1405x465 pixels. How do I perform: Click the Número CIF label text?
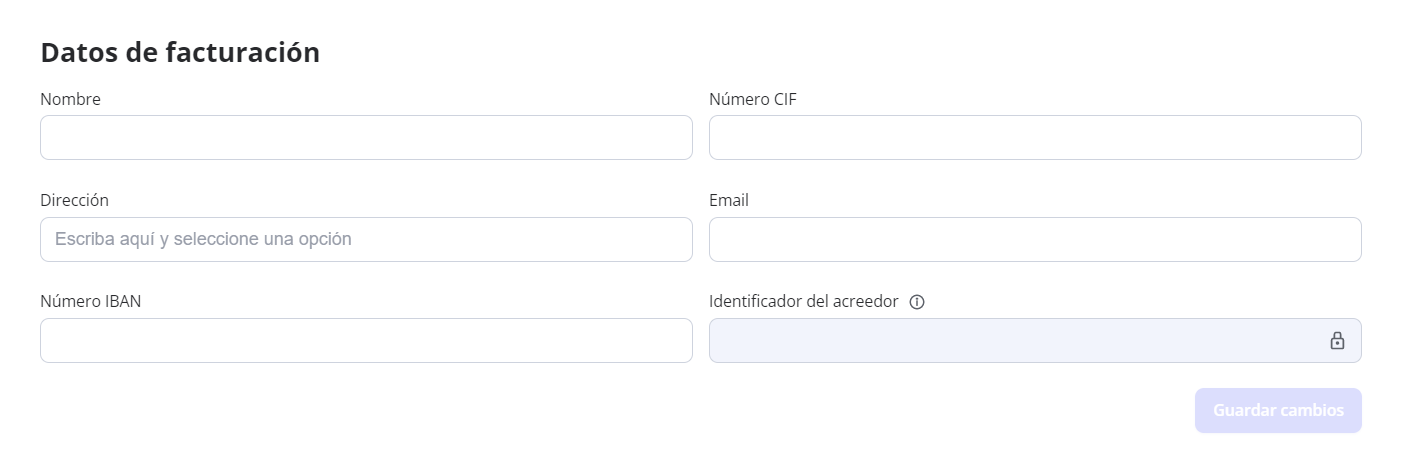click(x=753, y=99)
